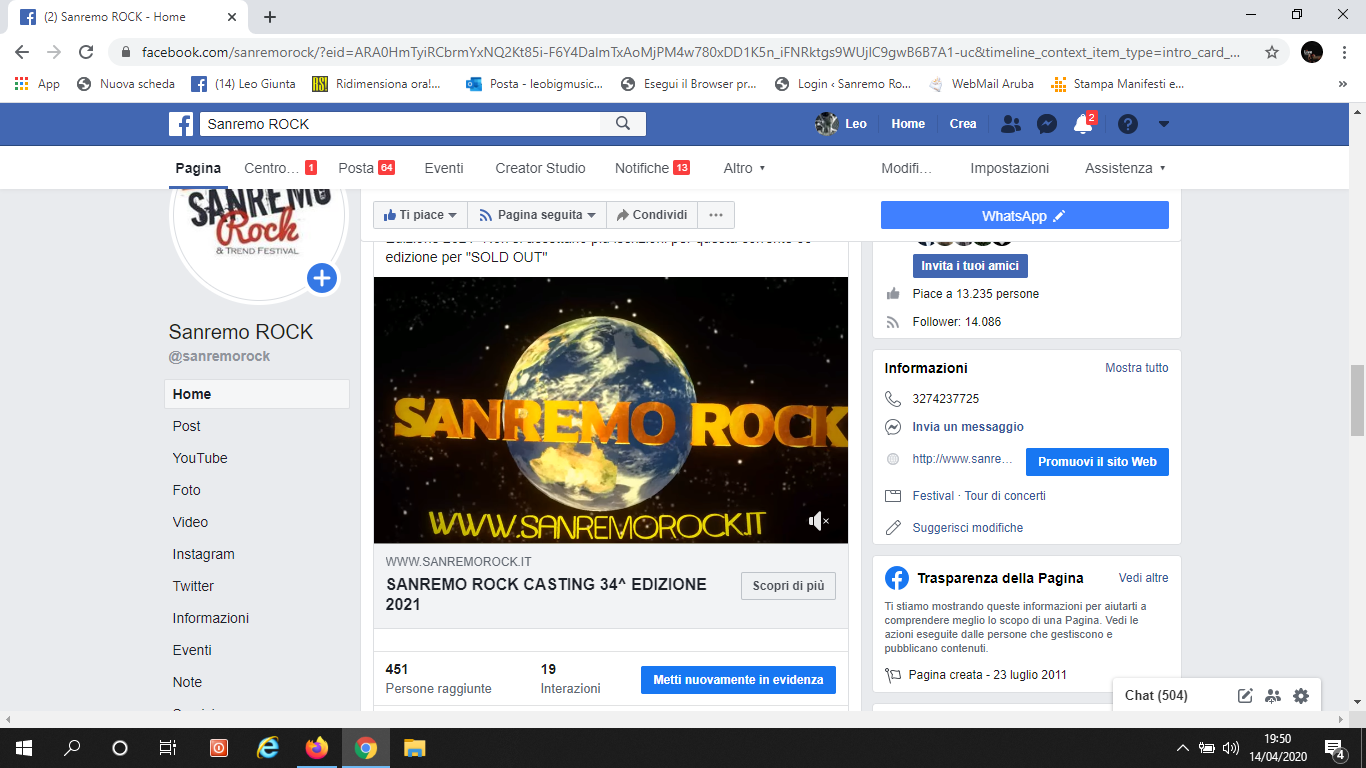The width and height of the screenshot is (1366, 768).
Task: Open the three-dots more options button
Action: tap(715, 215)
